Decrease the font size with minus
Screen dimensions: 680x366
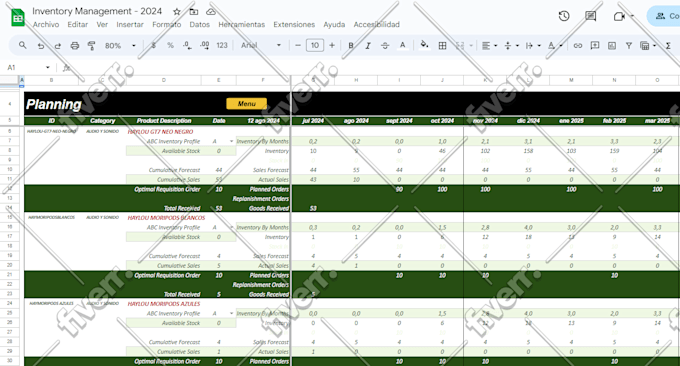pos(298,45)
